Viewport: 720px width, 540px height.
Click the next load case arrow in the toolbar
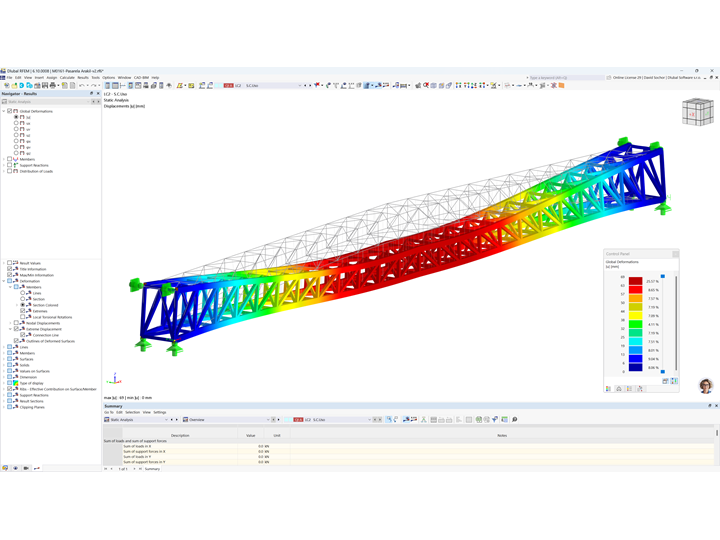pos(310,85)
